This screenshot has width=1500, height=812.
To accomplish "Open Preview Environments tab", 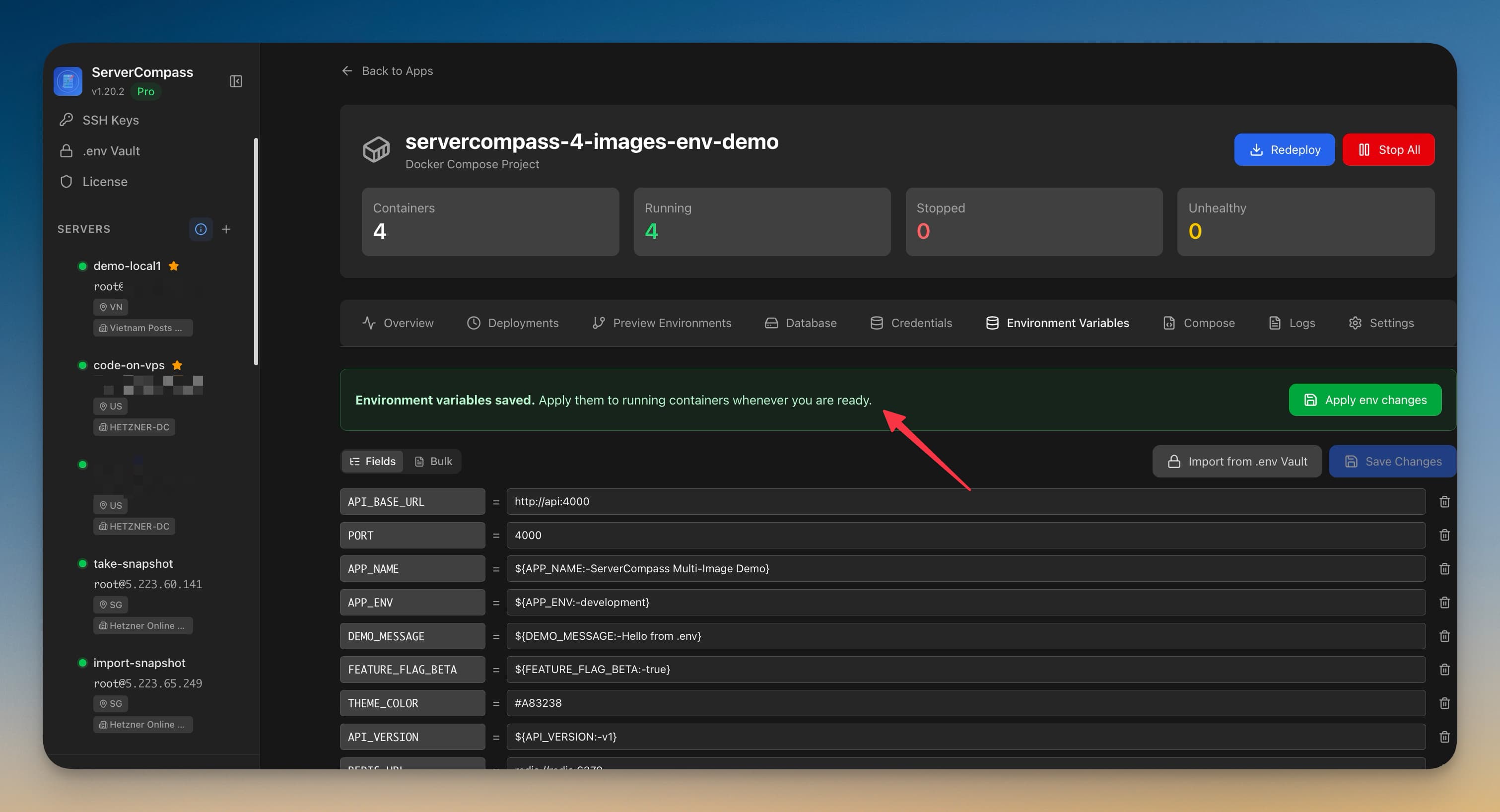I will click(662, 323).
